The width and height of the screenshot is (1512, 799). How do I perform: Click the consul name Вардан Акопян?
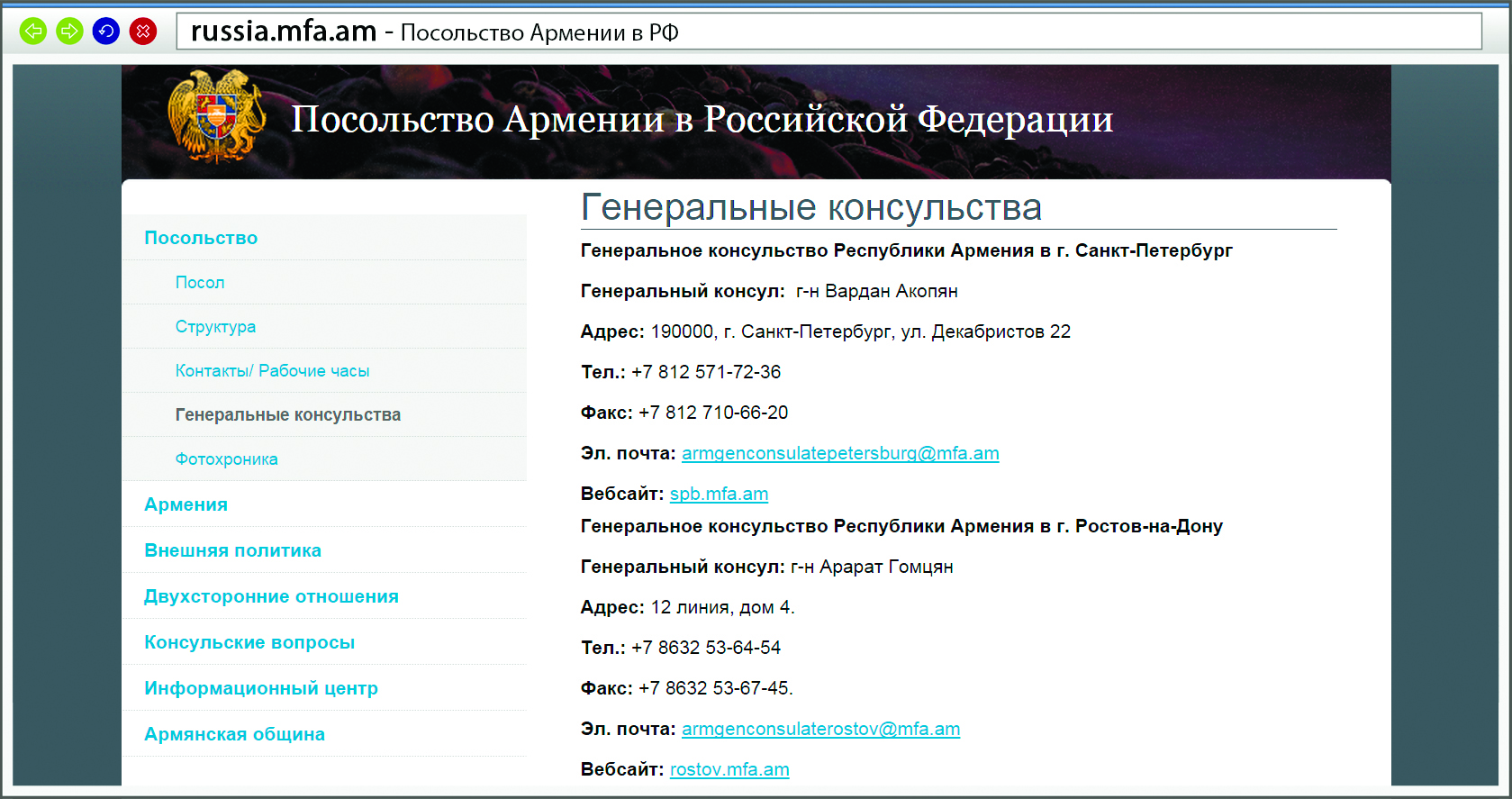point(892,291)
